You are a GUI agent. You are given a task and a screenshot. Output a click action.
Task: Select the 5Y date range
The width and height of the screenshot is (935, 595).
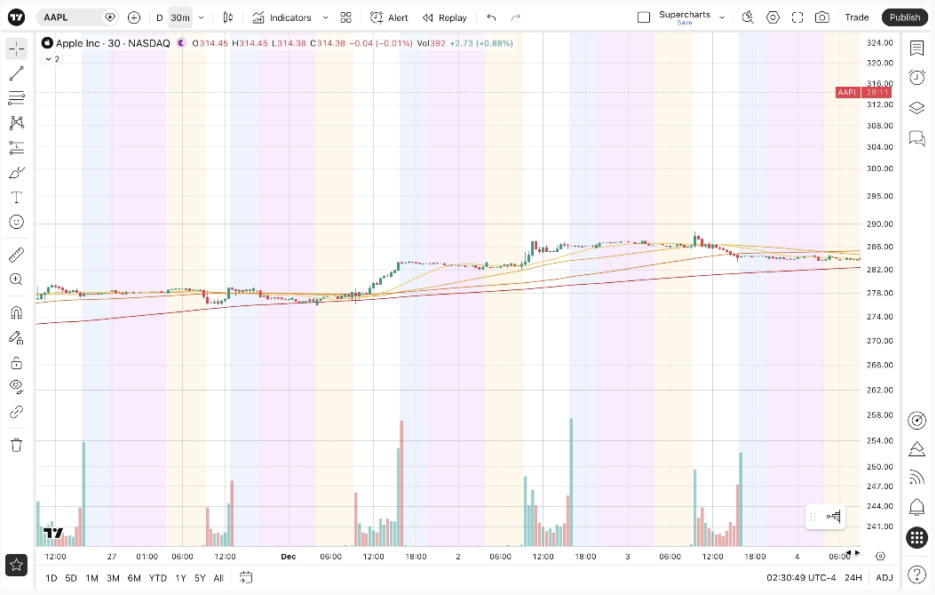pyautogui.click(x=200, y=578)
